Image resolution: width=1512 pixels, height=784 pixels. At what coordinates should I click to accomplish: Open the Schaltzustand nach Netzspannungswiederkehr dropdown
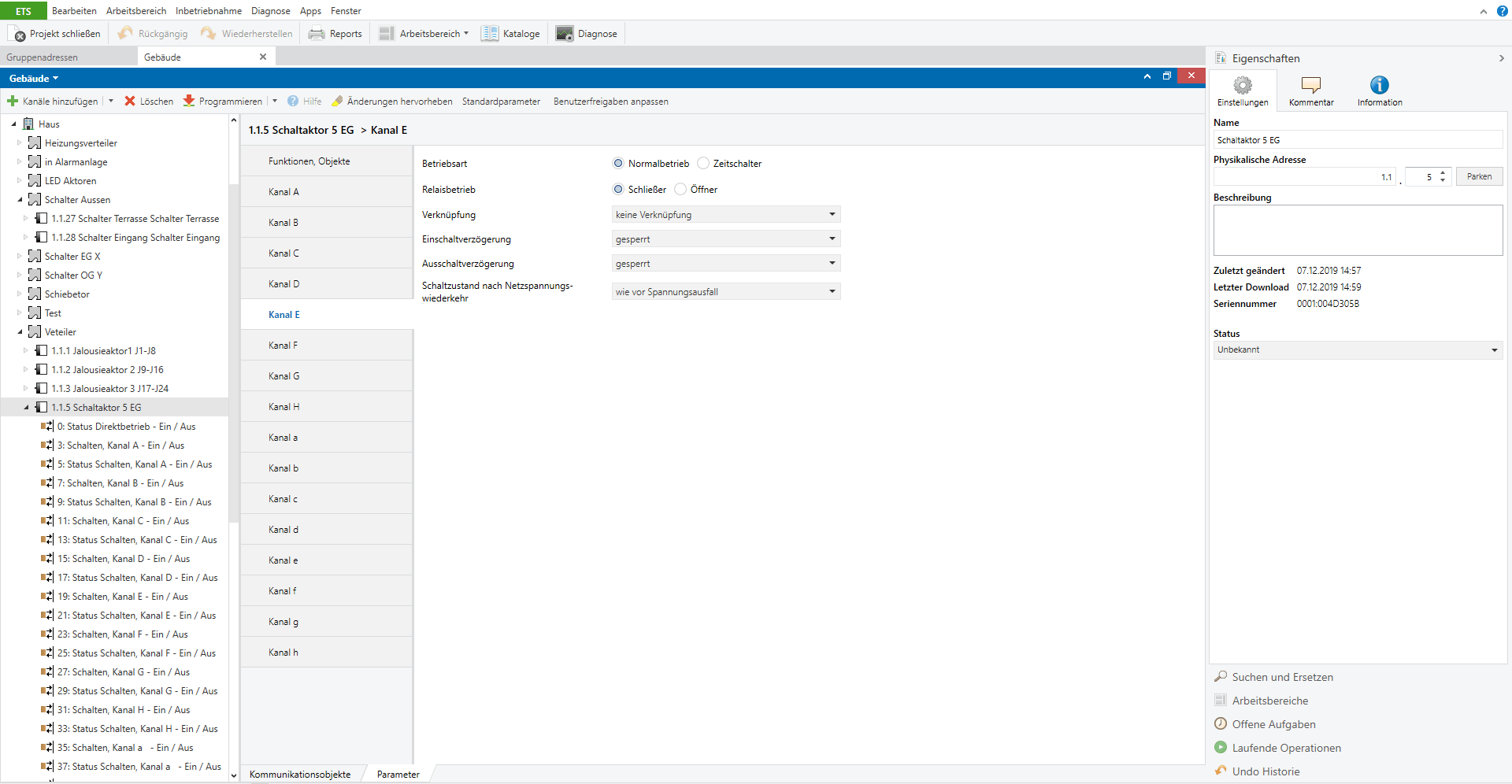[726, 292]
